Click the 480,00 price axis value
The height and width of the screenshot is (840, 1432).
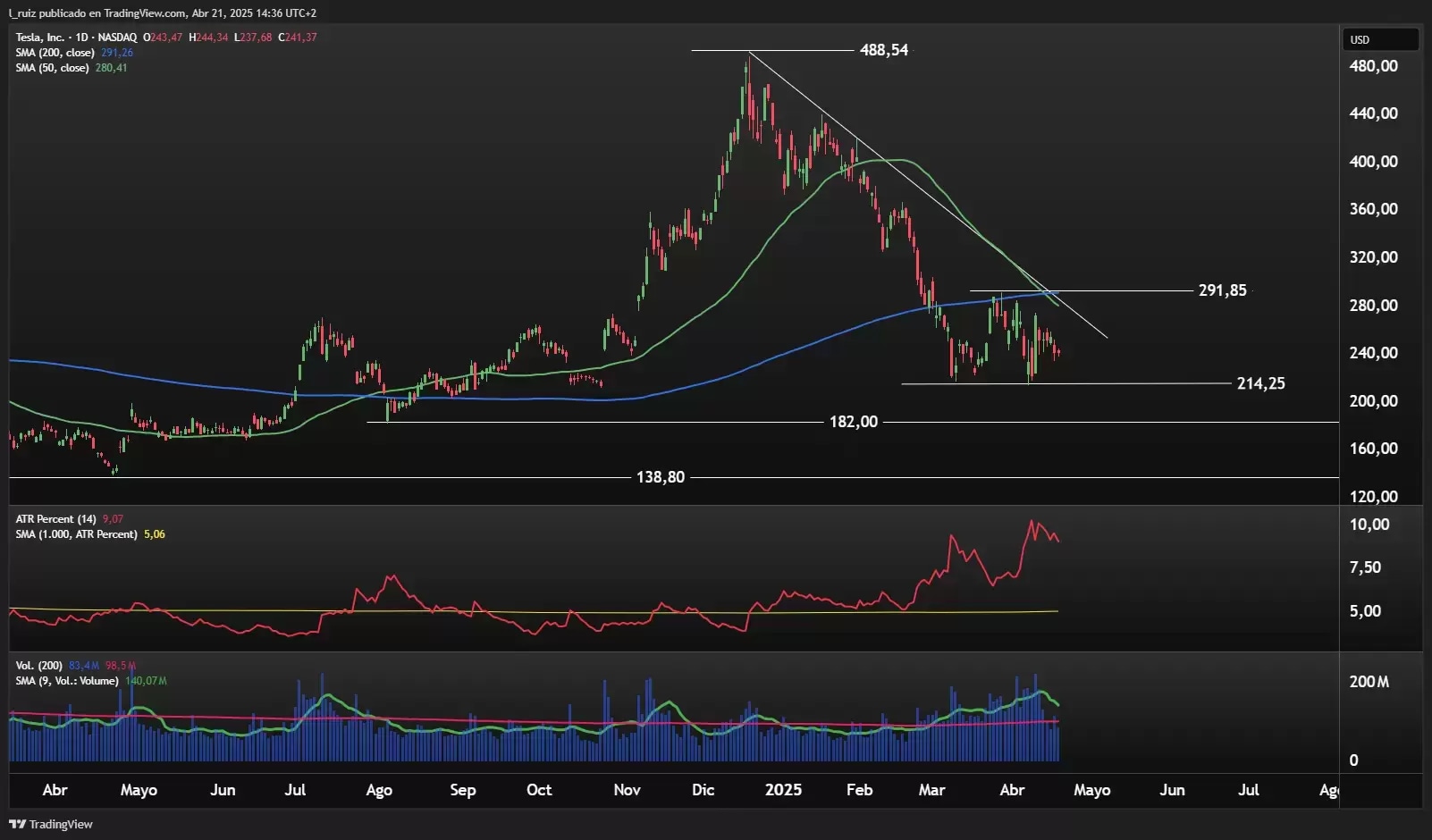tap(1374, 66)
